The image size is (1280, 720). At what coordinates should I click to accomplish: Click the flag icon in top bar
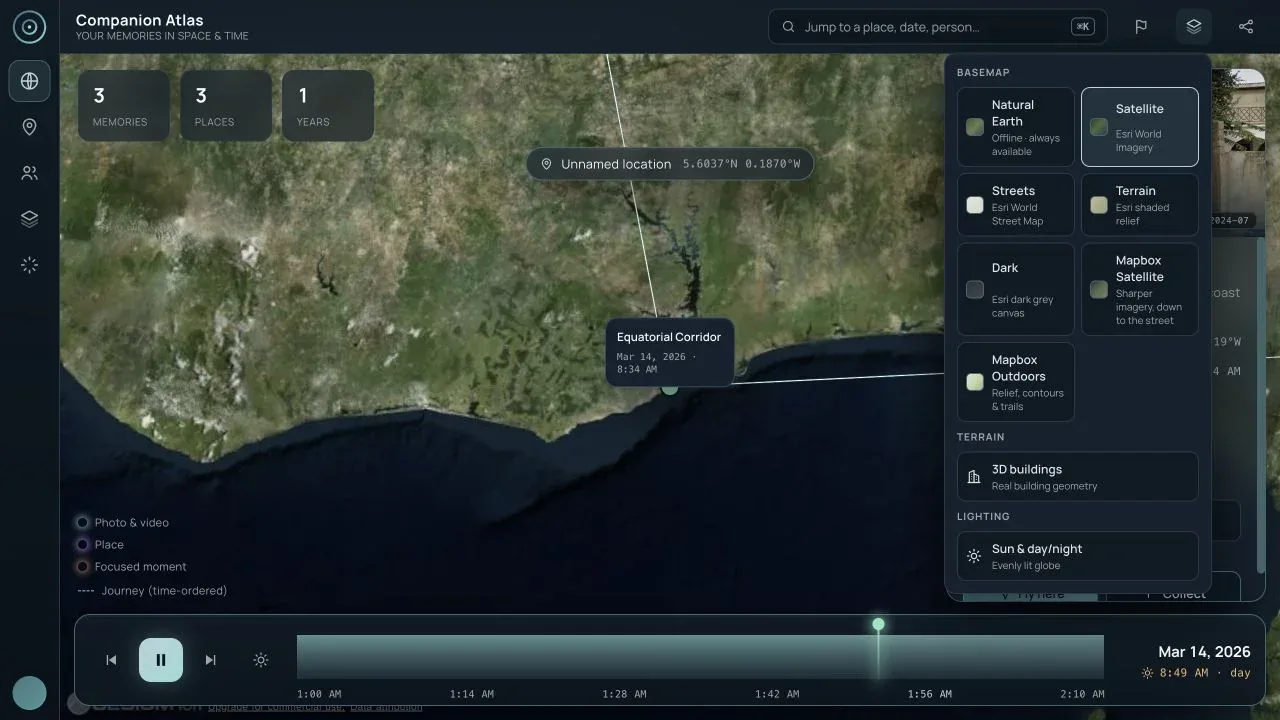coord(1141,27)
